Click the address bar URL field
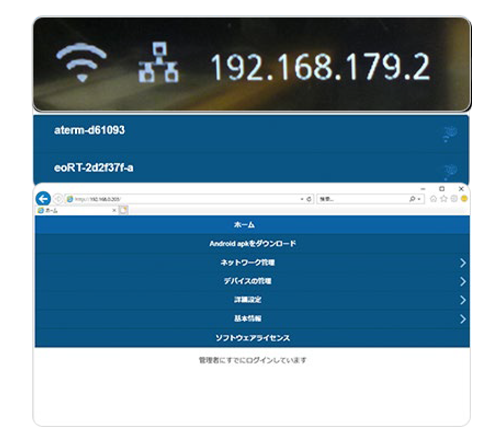502x445 pixels. (x=183, y=199)
